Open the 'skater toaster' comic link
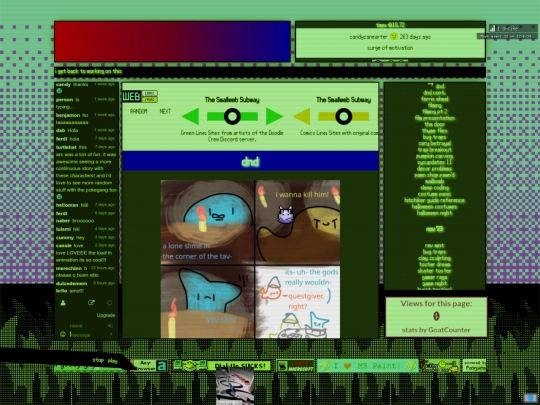Image resolution: width=540 pixels, height=405 pixels. [x=435, y=271]
